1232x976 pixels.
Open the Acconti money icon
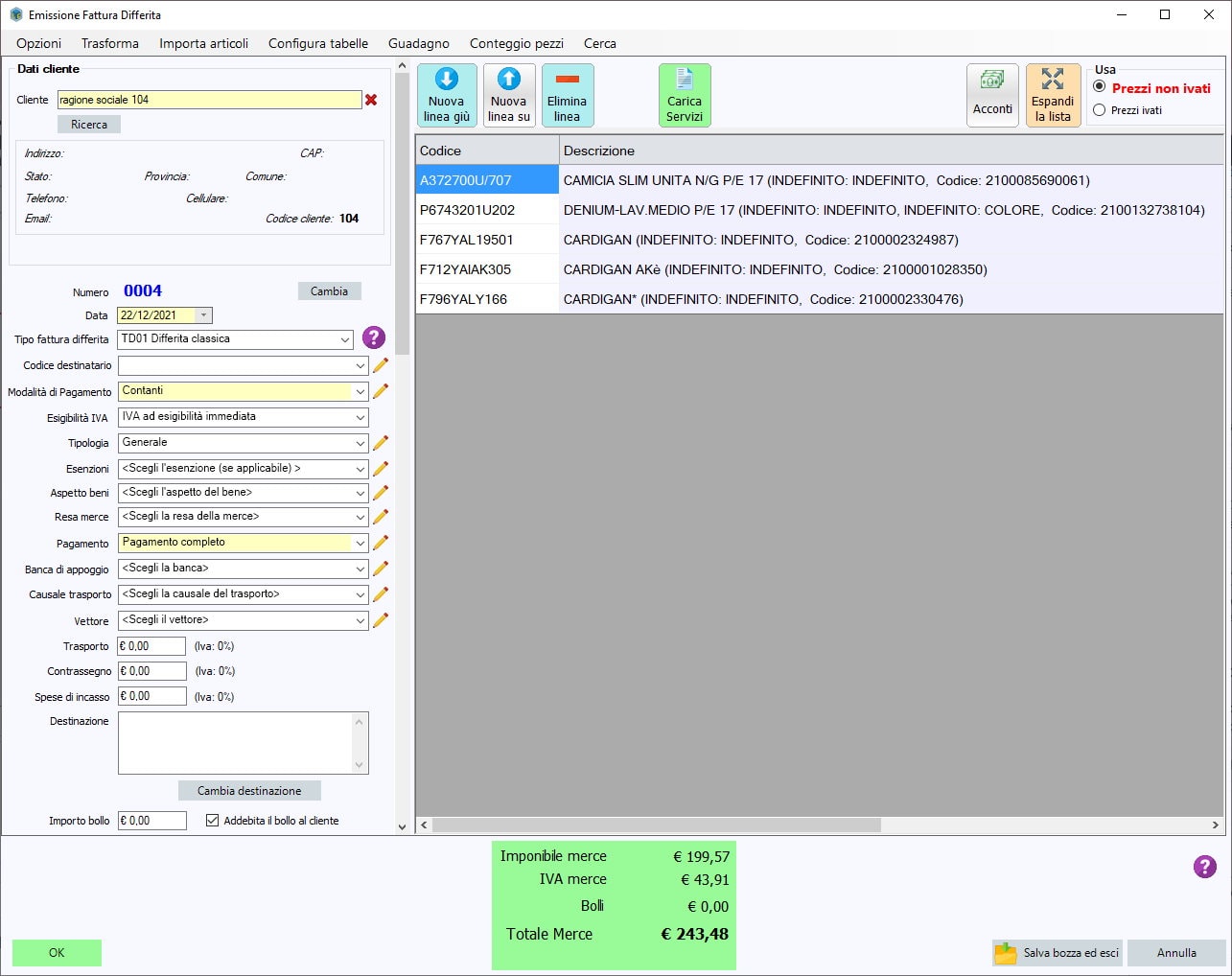click(992, 95)
